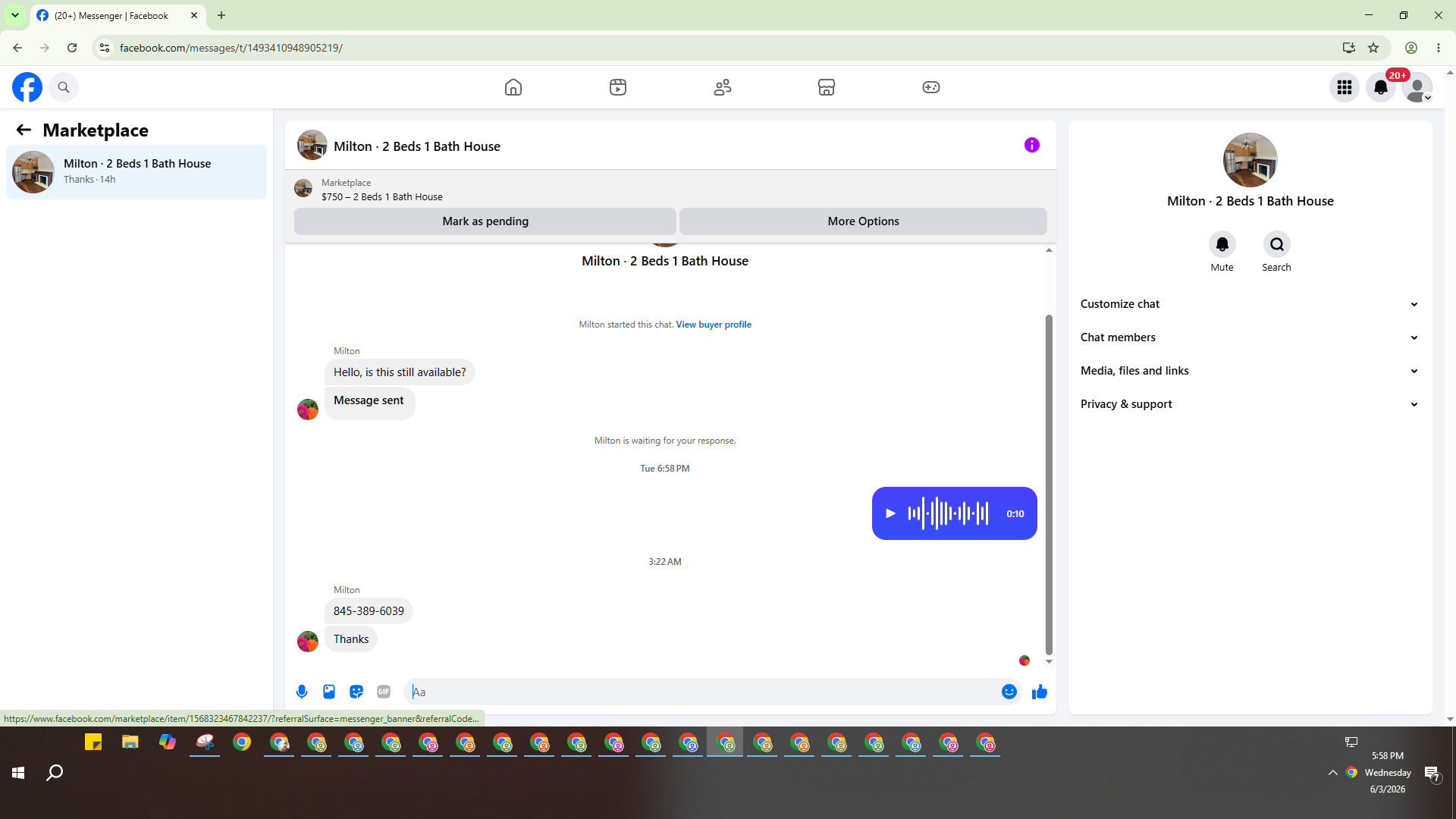The height and width of the screenshot is (819, 1456).
Task: Click the message input field
Action: (704, 692)
